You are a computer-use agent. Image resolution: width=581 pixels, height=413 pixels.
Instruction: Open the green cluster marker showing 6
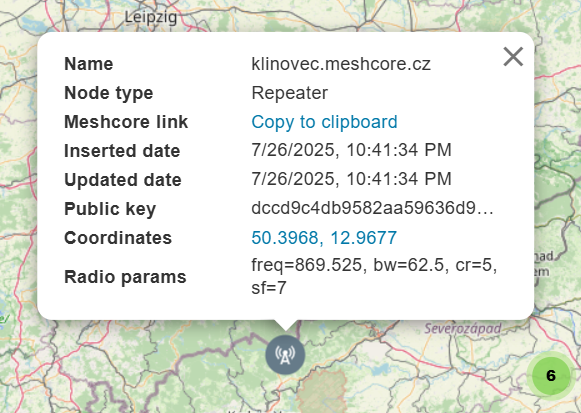tap(551, 376)
